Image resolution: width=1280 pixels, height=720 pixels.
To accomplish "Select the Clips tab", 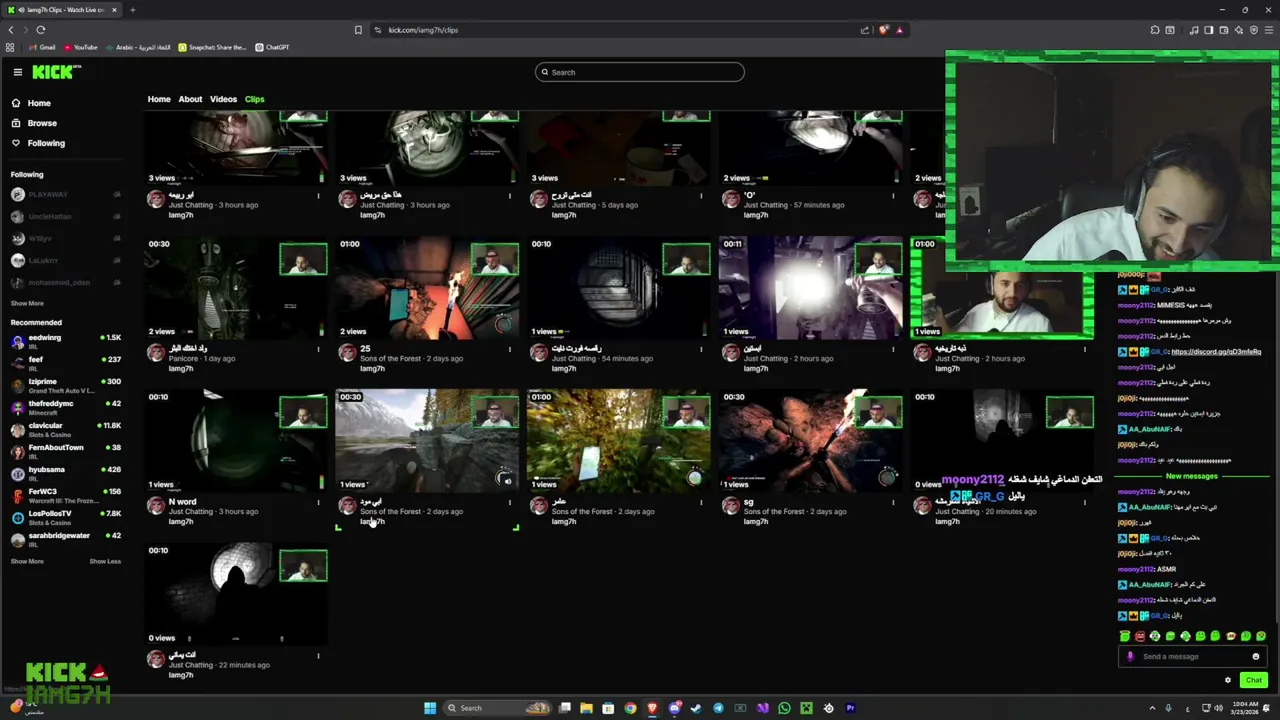I will pyautogui.click(x=255, y=99).
